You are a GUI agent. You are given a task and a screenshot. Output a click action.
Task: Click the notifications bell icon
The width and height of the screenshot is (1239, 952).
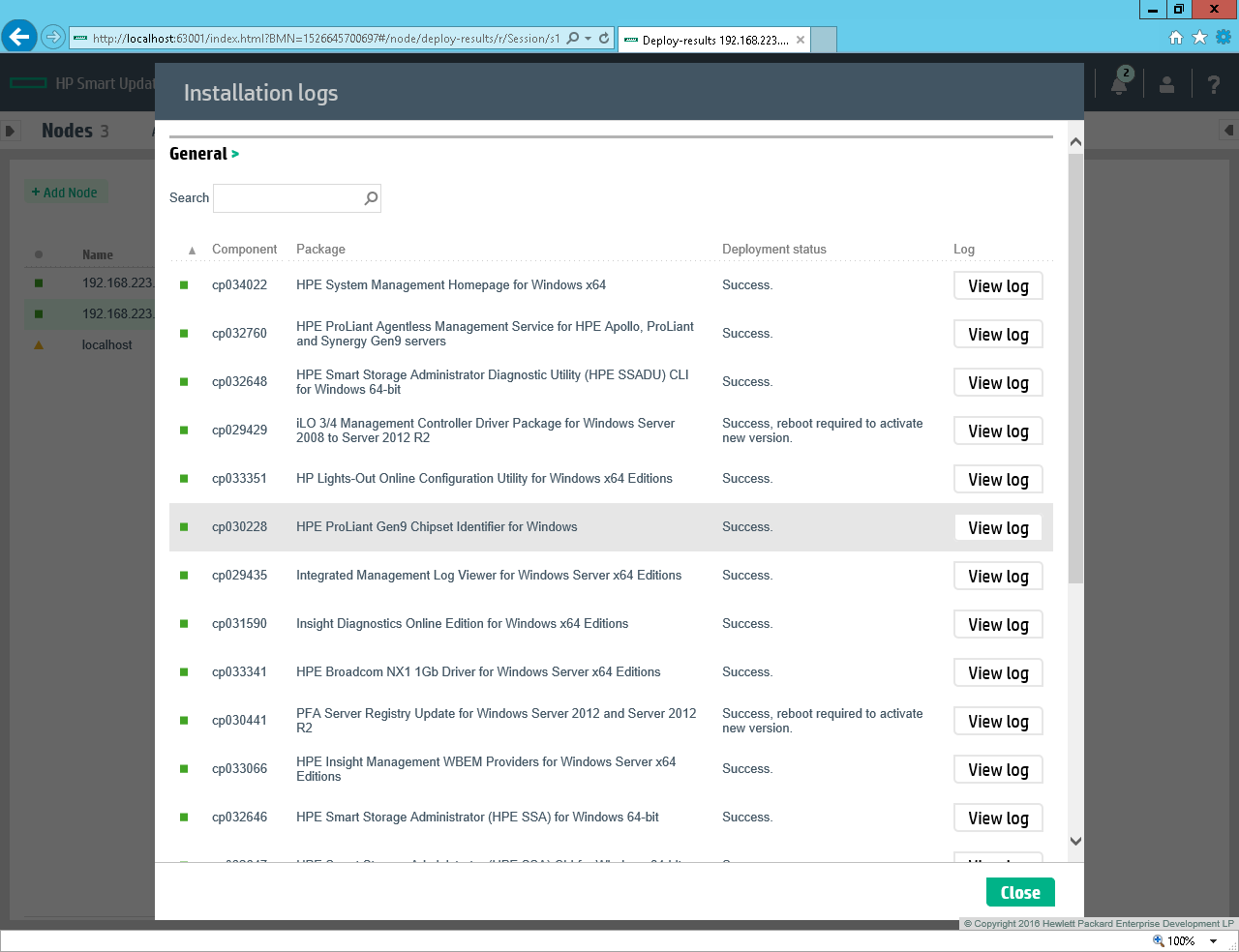[x=1119, y=85]
